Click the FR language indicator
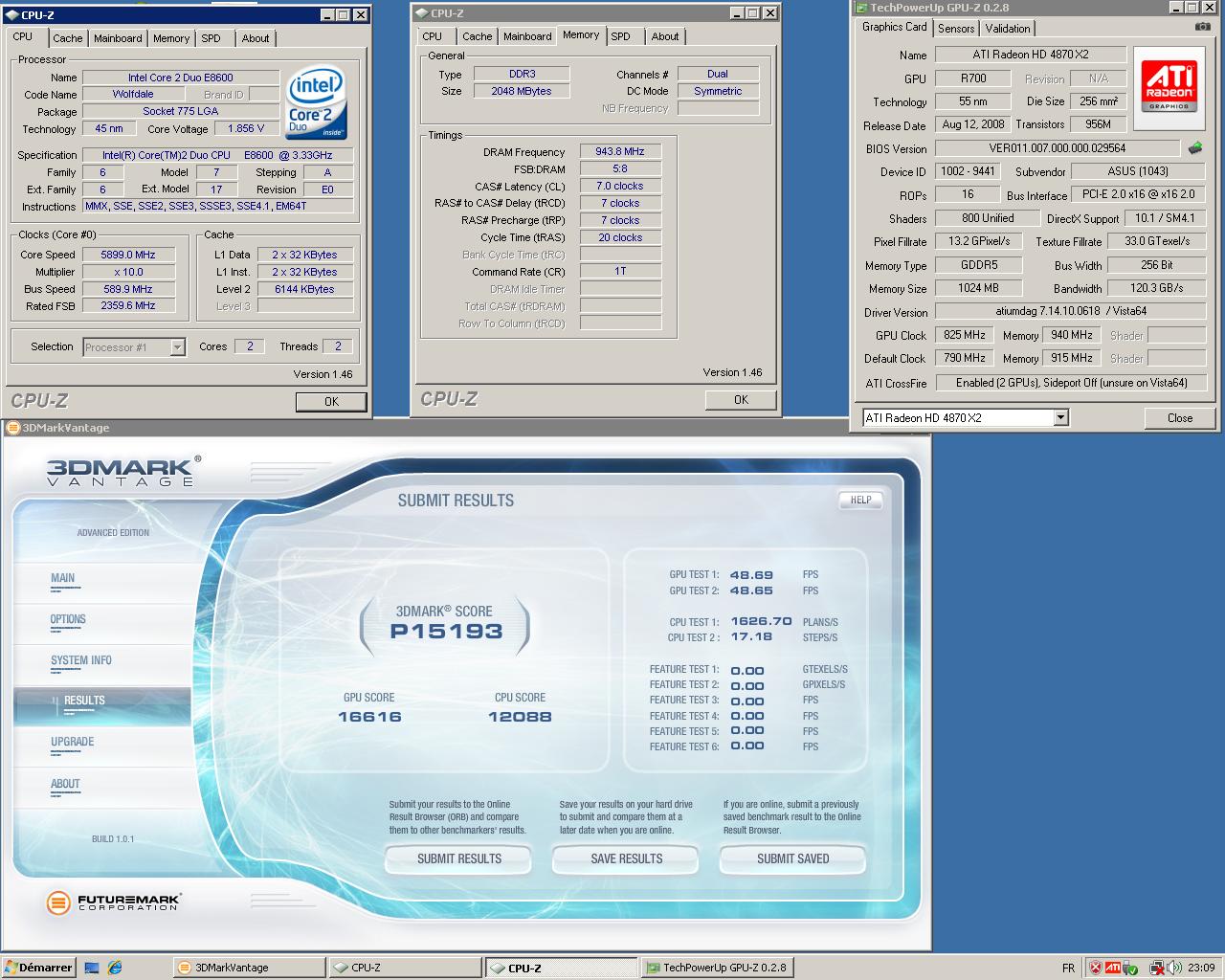The height and width of the screenshot is (980, 1225). (1068, 969)
